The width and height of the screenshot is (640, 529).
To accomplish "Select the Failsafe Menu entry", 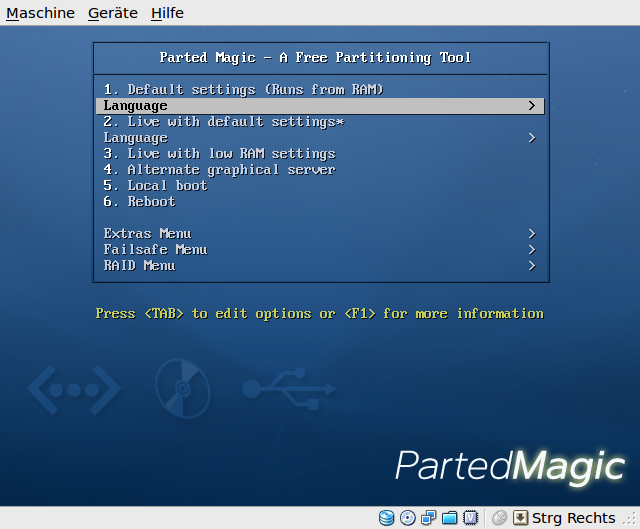I will pyautogui.click(x=156, y=250).
